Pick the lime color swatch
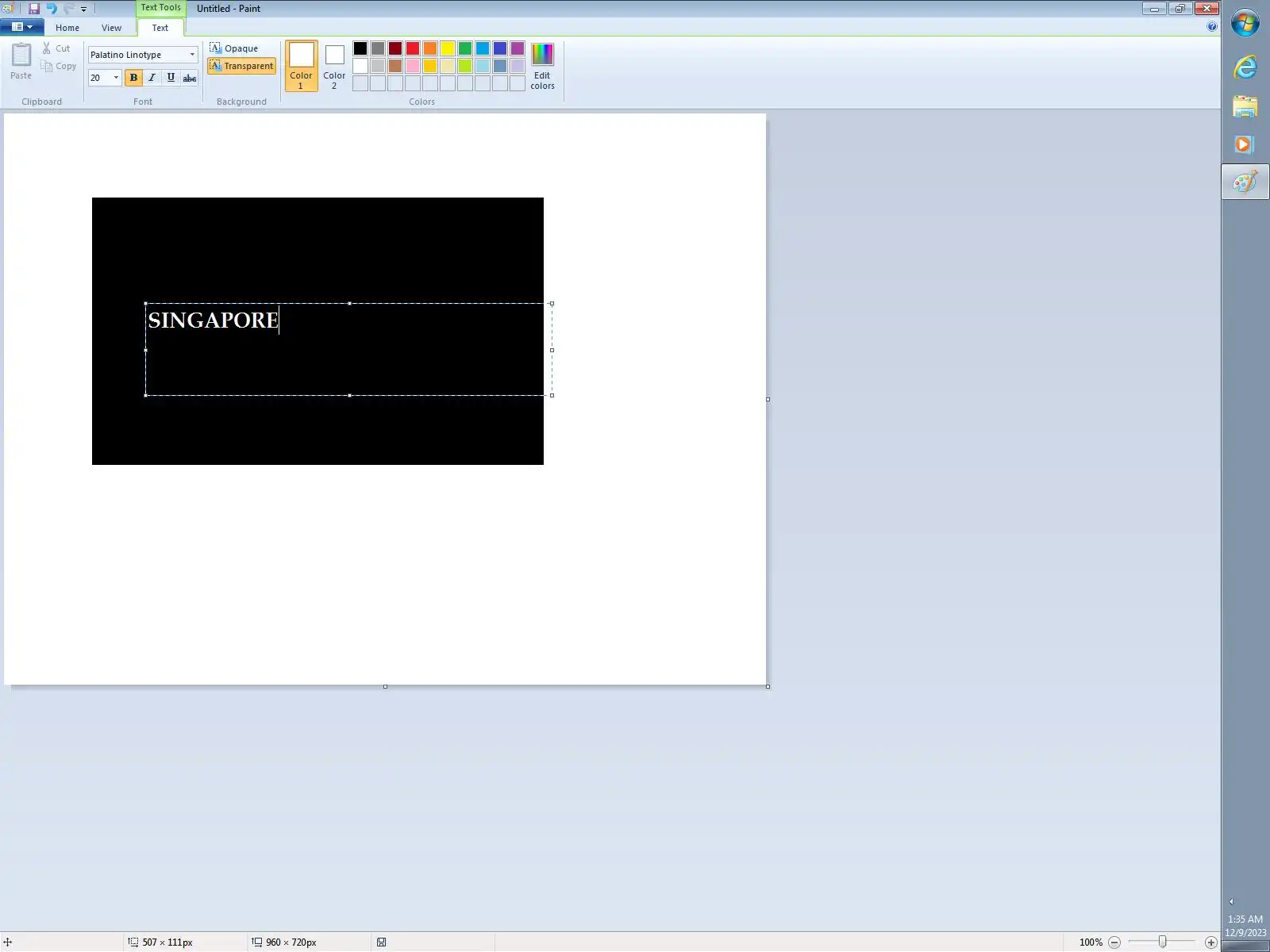Viewport: 1270px width, 952px height. (465, 66)
